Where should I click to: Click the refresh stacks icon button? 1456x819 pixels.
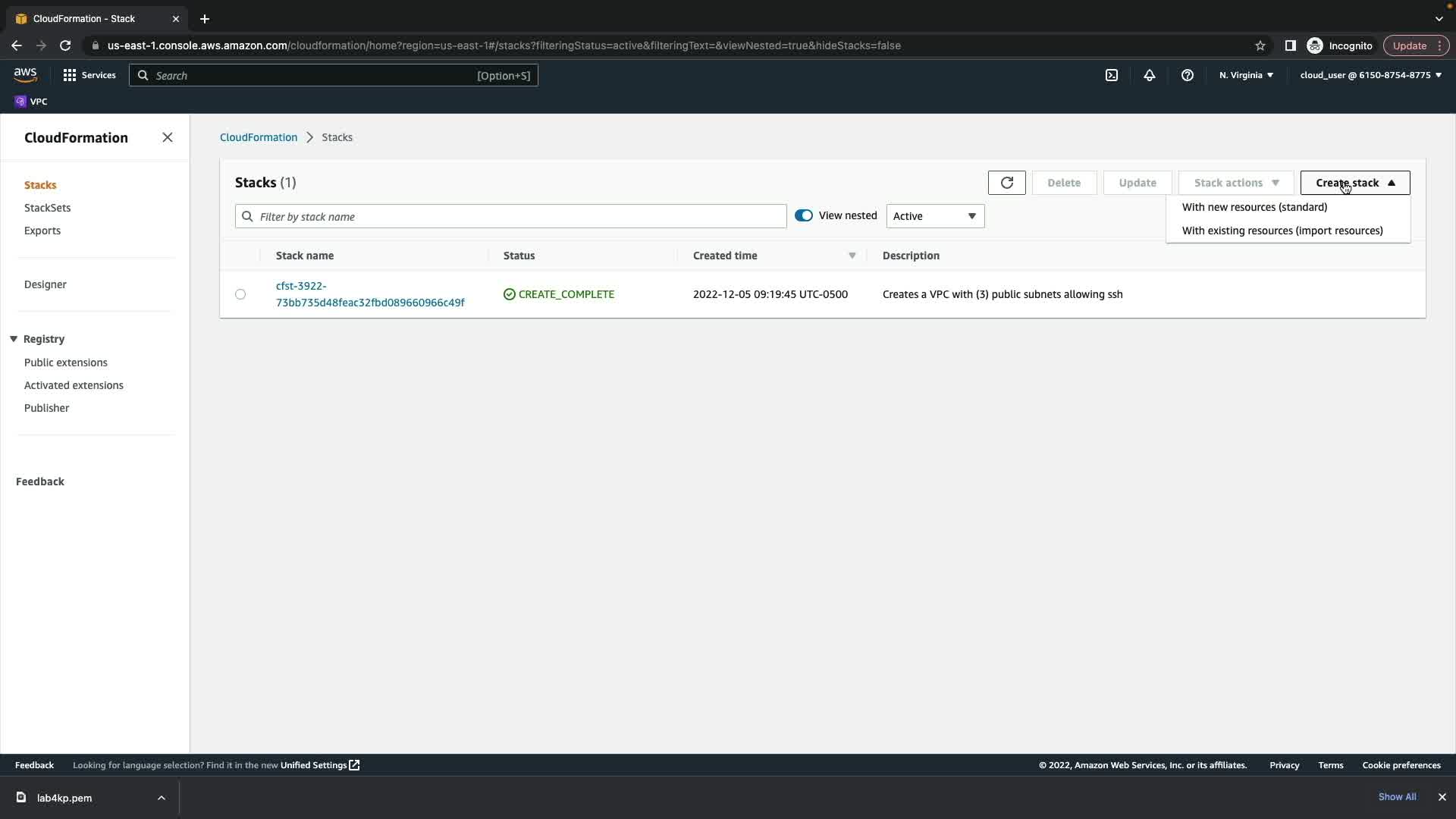(x=1006, y=183)
